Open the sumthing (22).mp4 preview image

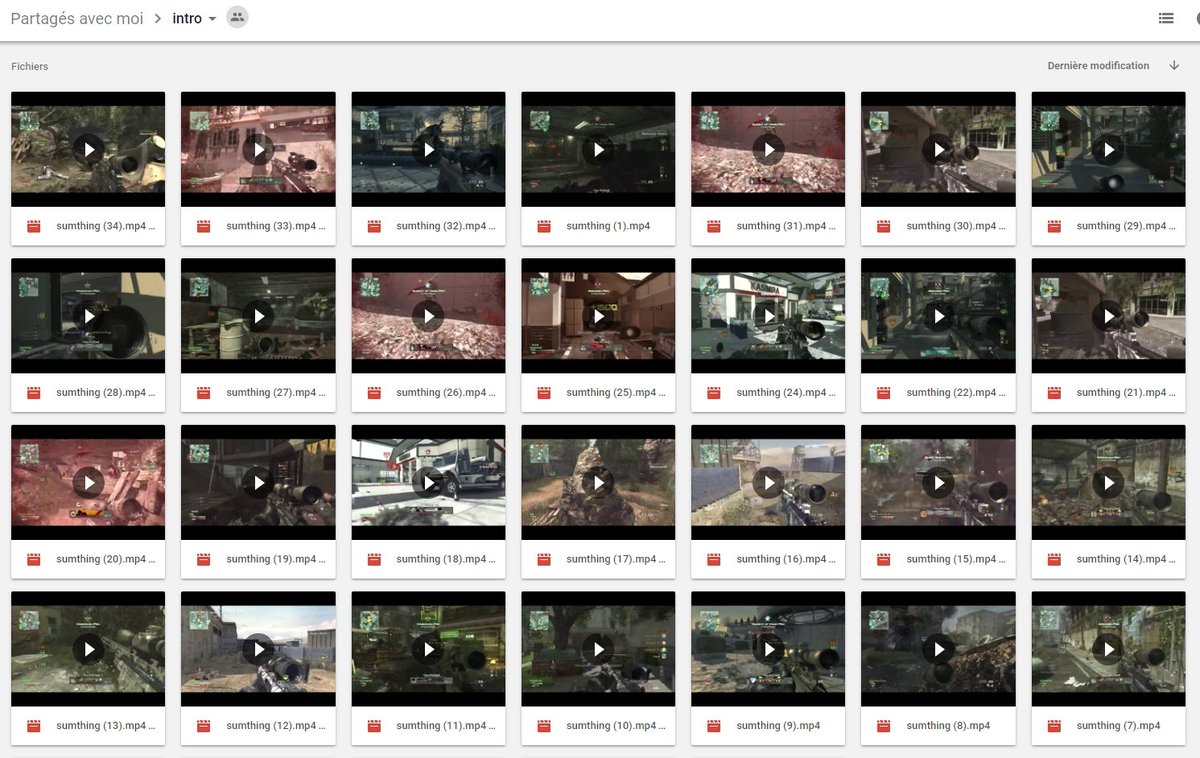938,316
